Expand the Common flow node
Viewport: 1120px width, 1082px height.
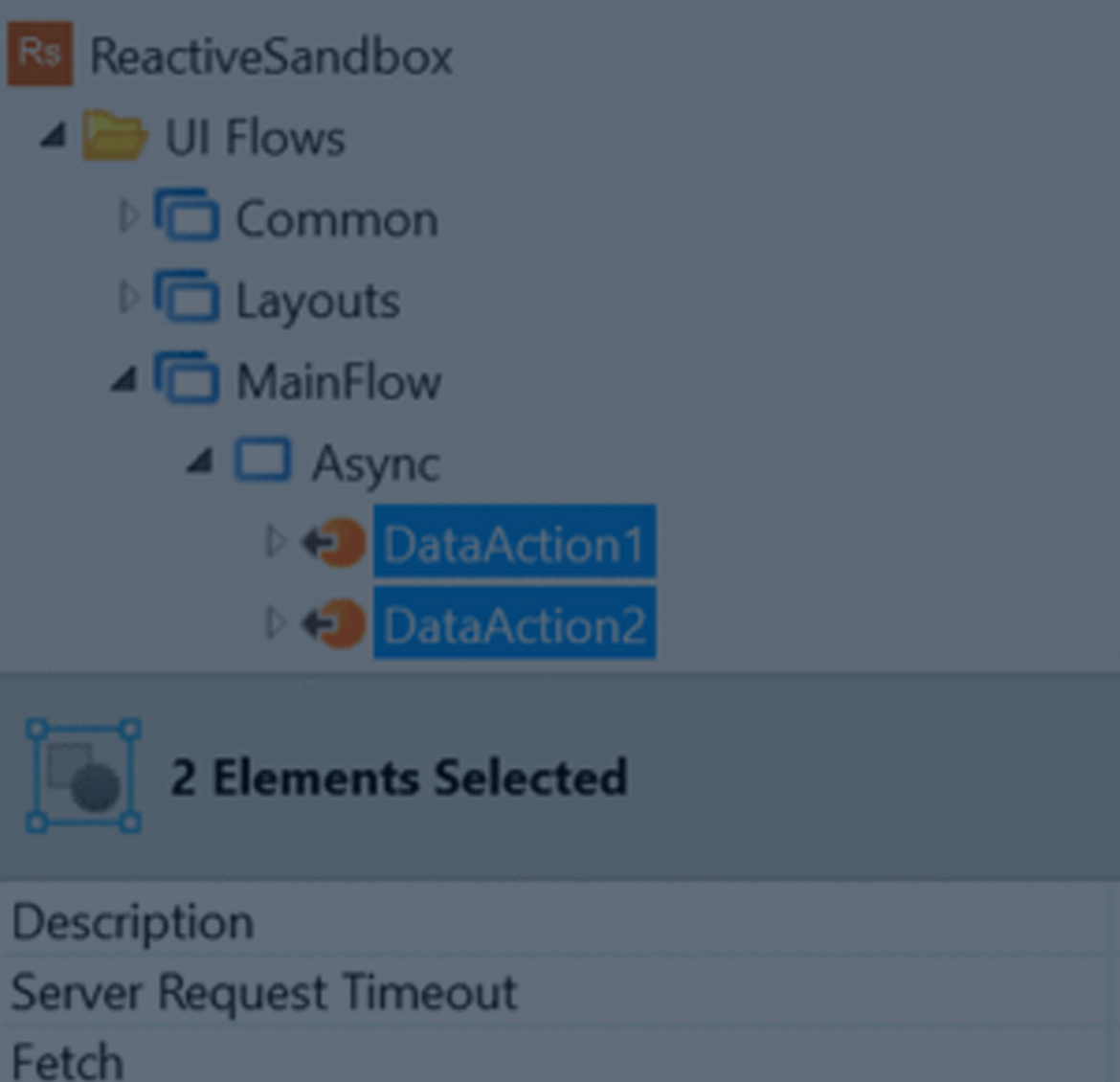(x=127, y=217)
